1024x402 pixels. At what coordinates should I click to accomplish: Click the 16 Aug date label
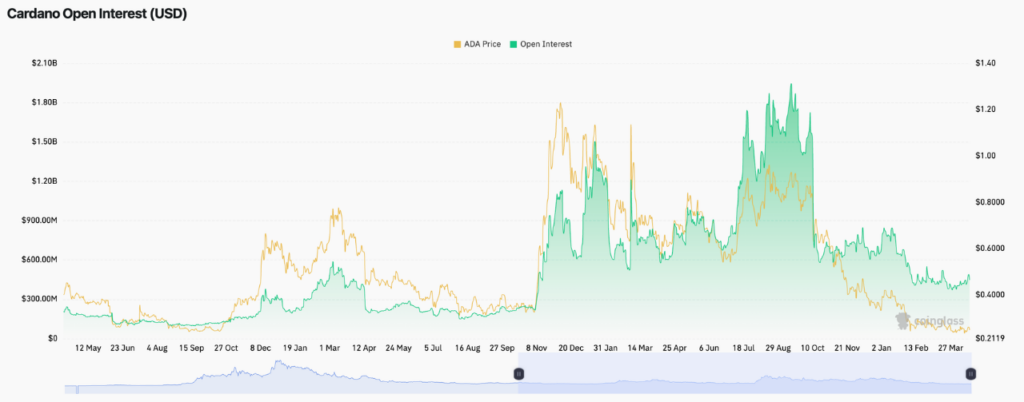(x=468, y=348)
